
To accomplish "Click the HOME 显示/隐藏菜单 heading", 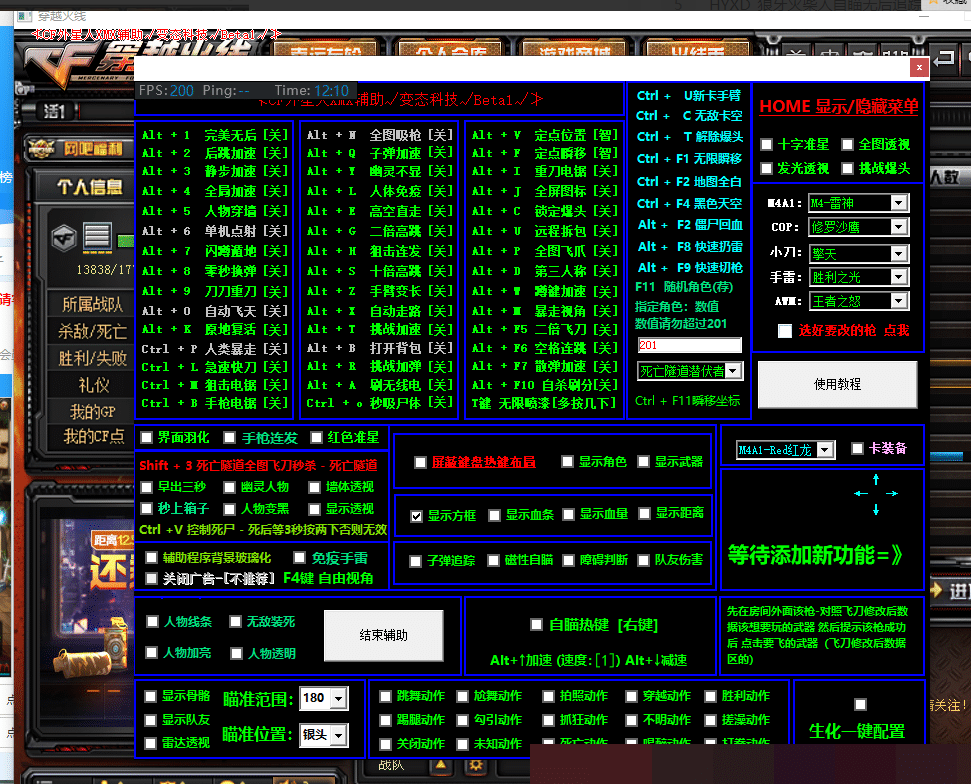I will click(838, 107).
